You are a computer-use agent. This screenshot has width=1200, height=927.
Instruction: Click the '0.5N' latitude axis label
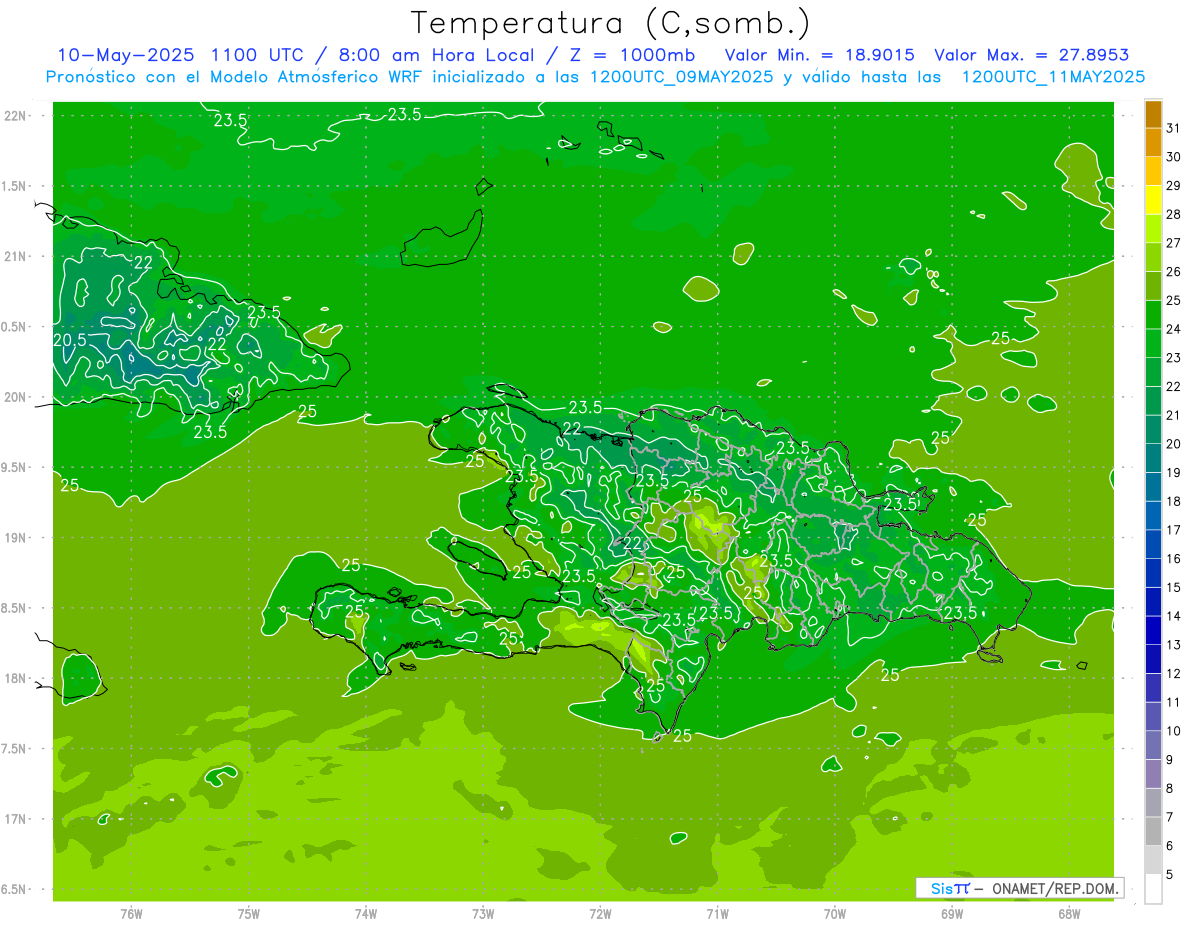pyautogui.click(x=14, y=327)
